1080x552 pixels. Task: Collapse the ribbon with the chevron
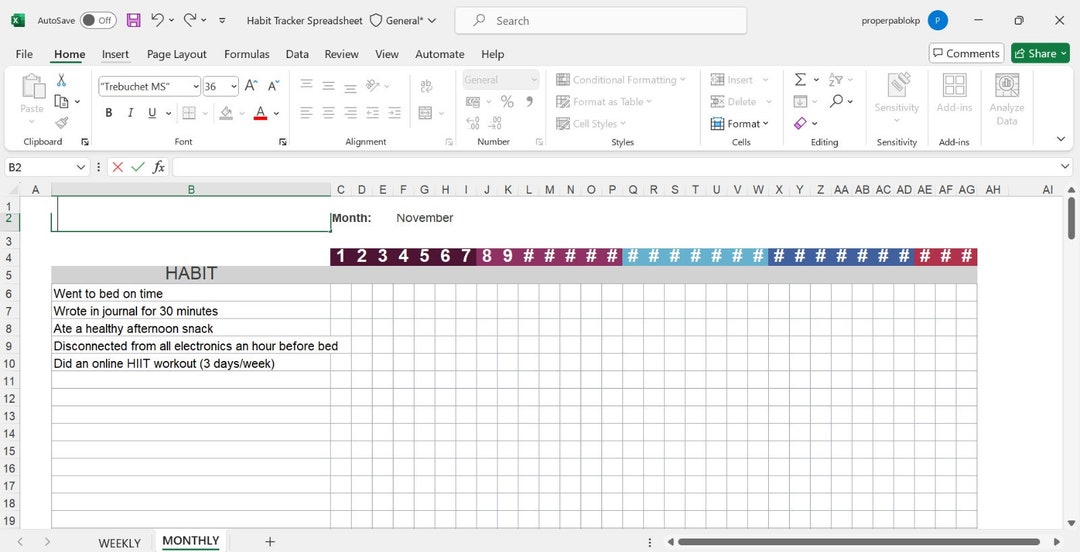click(1061, 139)
